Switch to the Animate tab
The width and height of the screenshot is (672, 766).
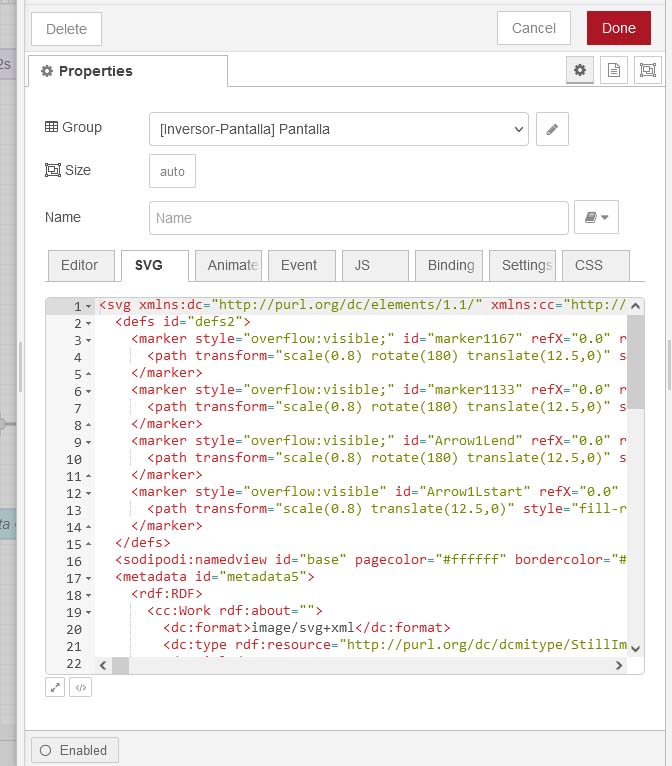228,265
